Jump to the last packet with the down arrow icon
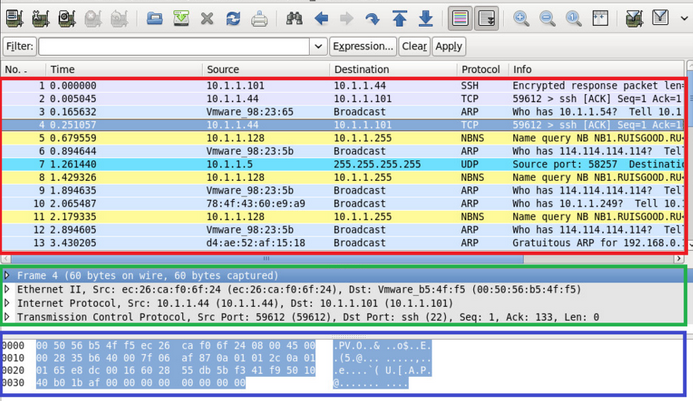This screenshot has width=693, height=401. click(x=426, y=19)
